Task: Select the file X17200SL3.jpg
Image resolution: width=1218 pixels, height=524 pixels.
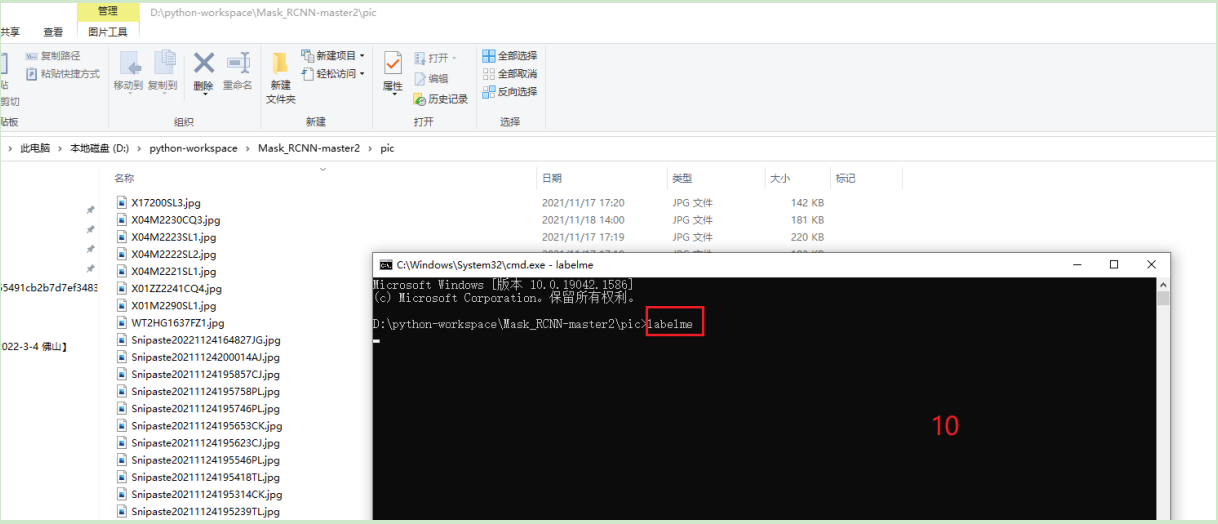Action: click(166, 203)
